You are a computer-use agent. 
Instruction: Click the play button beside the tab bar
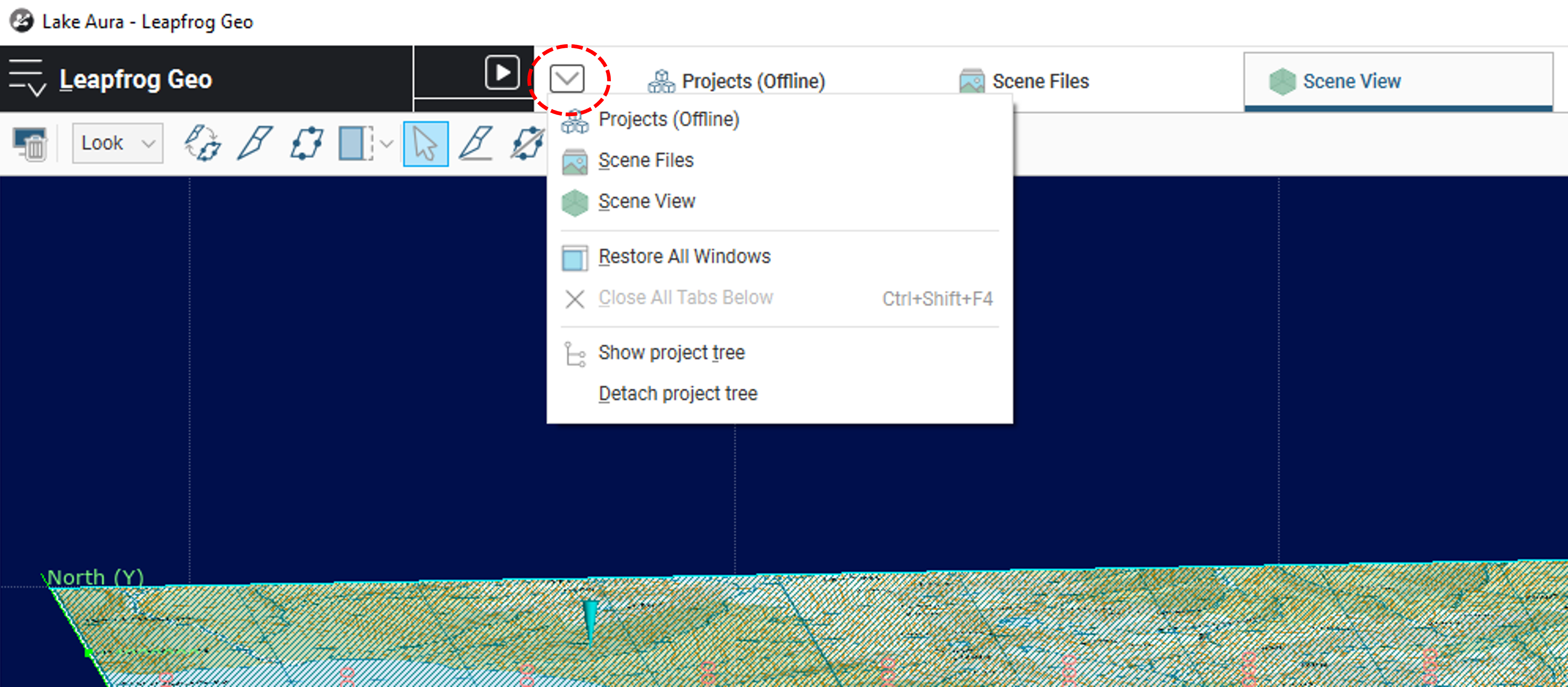(x=502, y=72)
